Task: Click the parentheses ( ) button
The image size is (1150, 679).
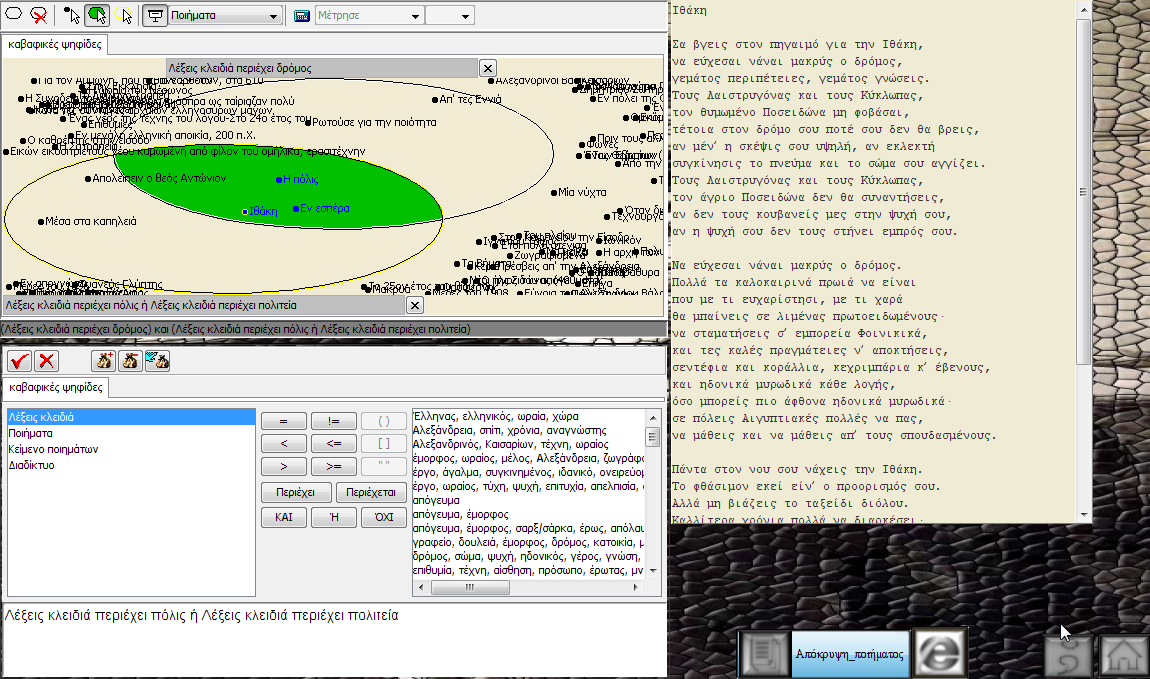Action: click(384, 422)
